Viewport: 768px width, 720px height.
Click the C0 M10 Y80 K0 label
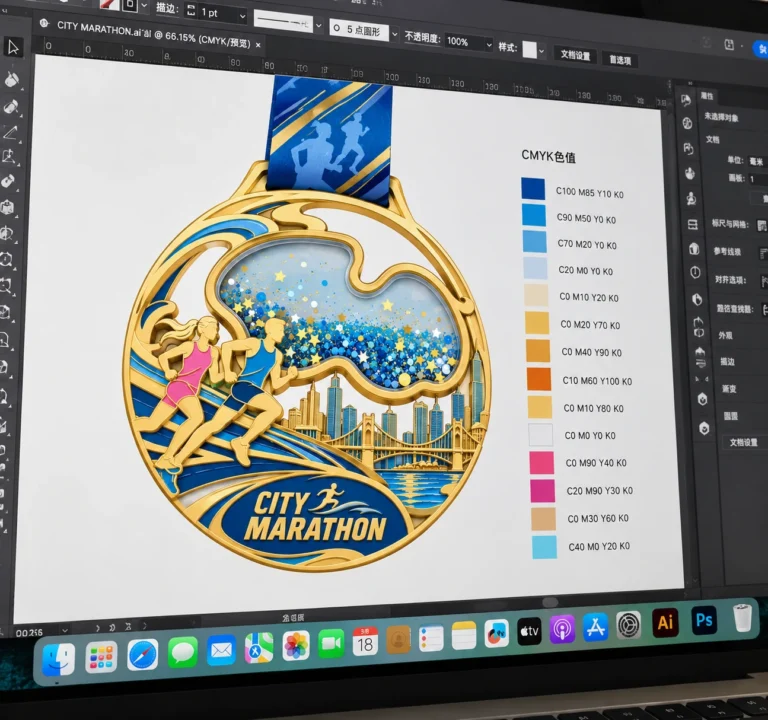[594, 408]
